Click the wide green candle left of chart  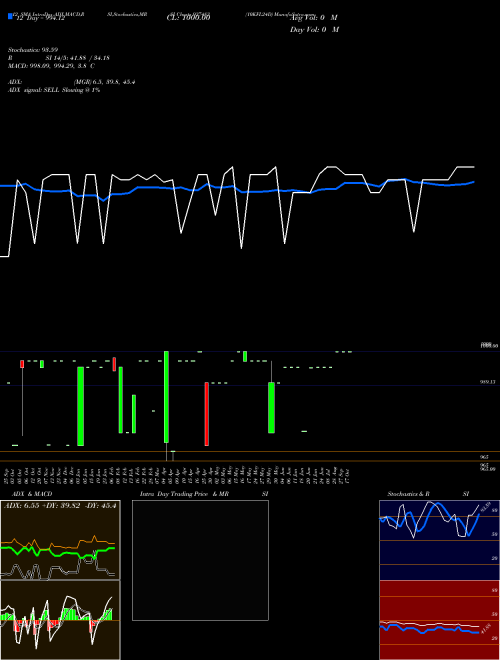(x=80, y=406)
